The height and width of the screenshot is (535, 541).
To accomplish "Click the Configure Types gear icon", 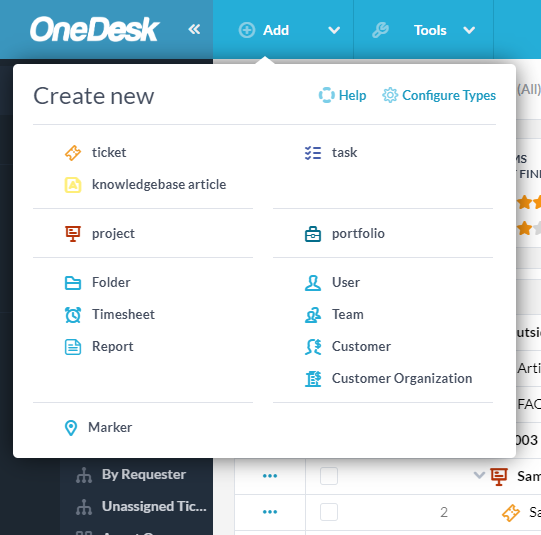I will pos(390,95).
